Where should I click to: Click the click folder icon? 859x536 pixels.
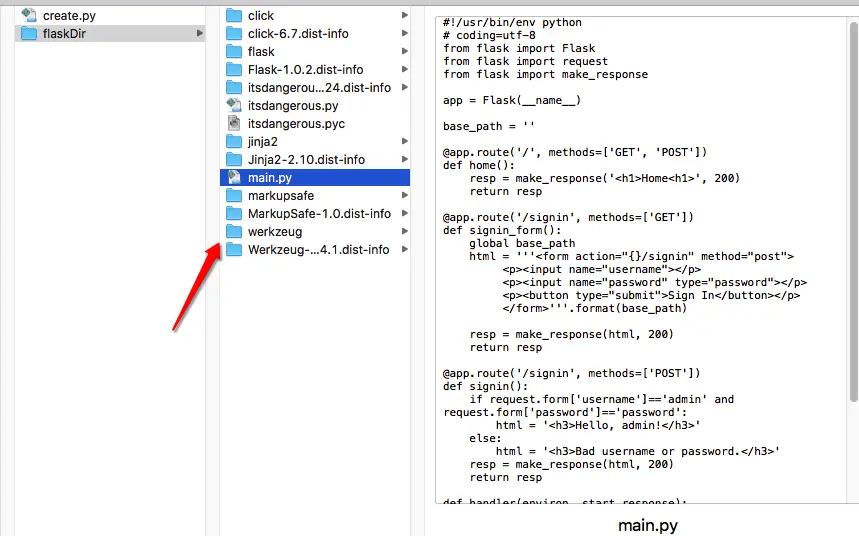234,15
